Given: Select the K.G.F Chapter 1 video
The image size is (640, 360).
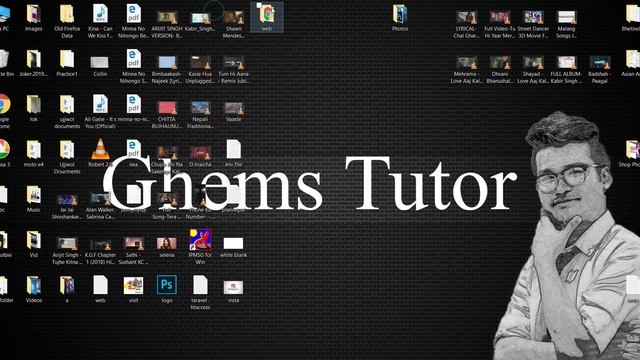Looking at the screenshot, I should 100,244.
